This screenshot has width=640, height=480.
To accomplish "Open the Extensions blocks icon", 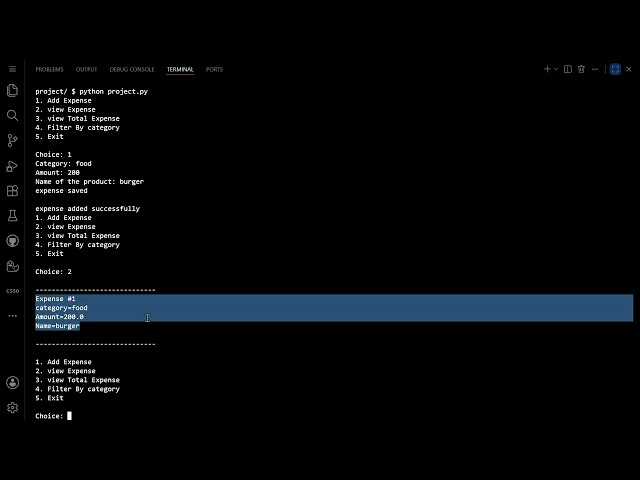I will pyautogui.click(x=12, y=191).
